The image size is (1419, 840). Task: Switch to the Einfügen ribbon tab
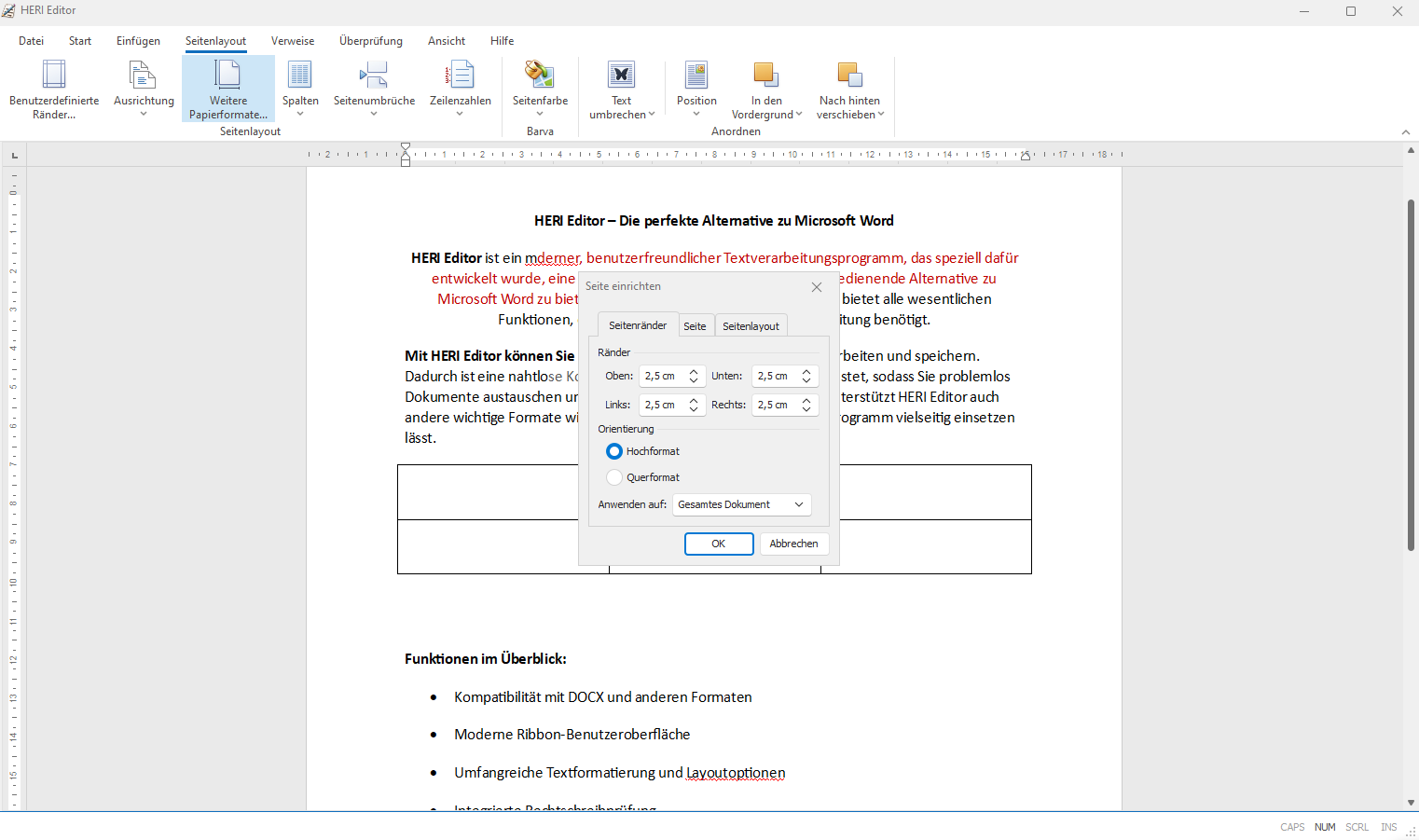(138, 41)
